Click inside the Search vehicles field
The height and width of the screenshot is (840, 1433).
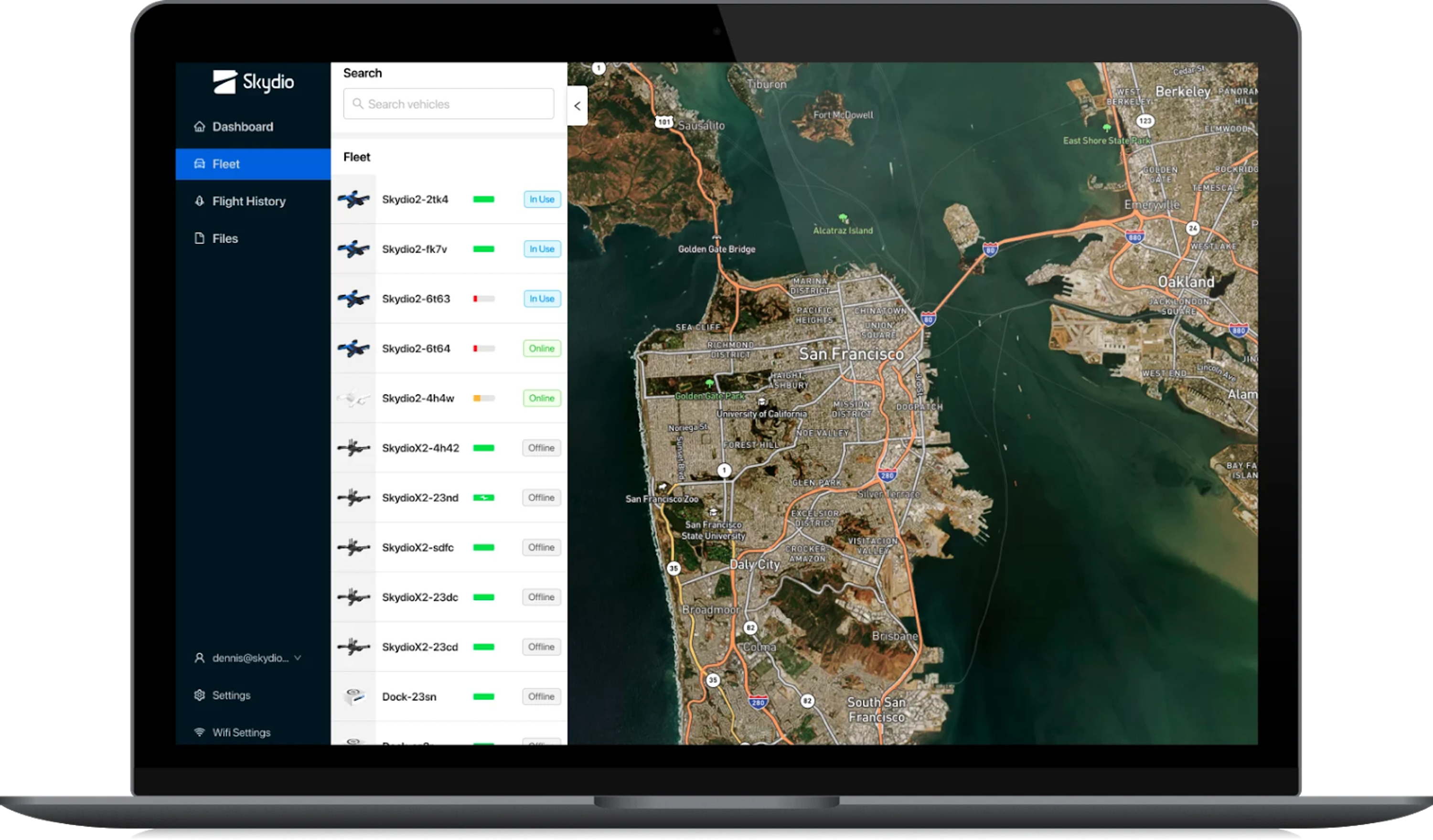pos(449,104)
